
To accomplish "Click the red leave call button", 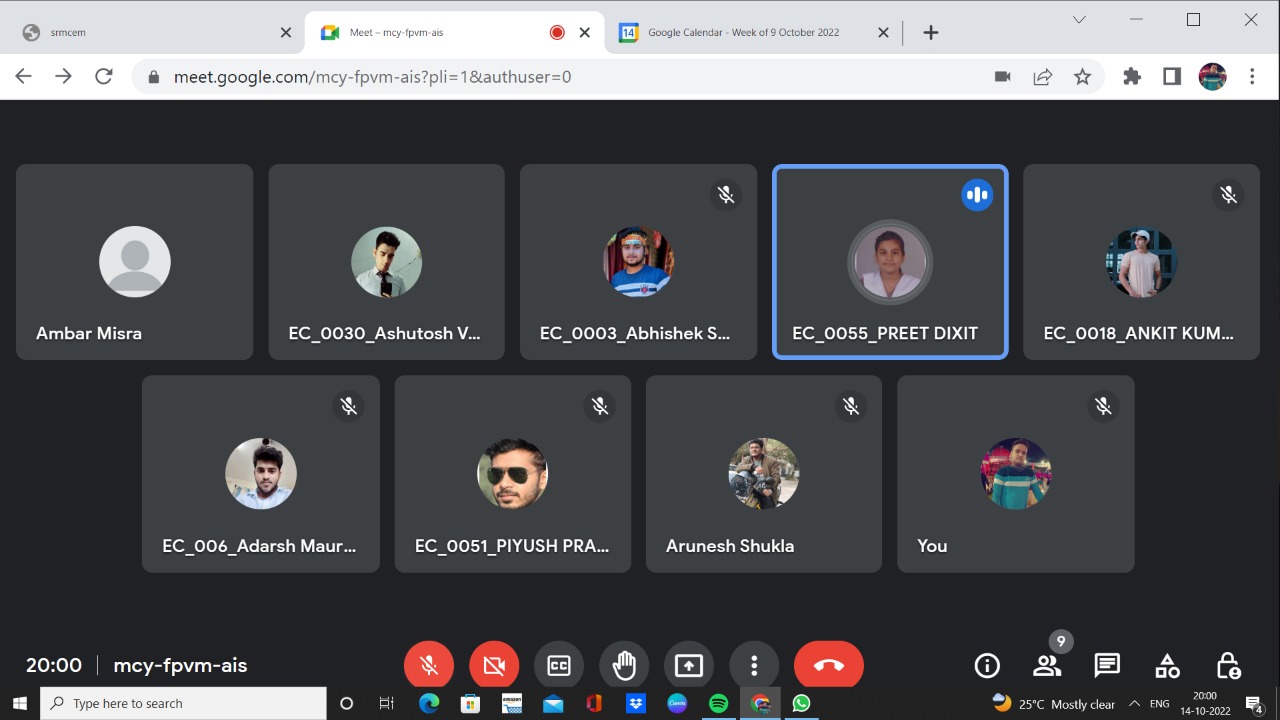I will (x=828, y=666).
